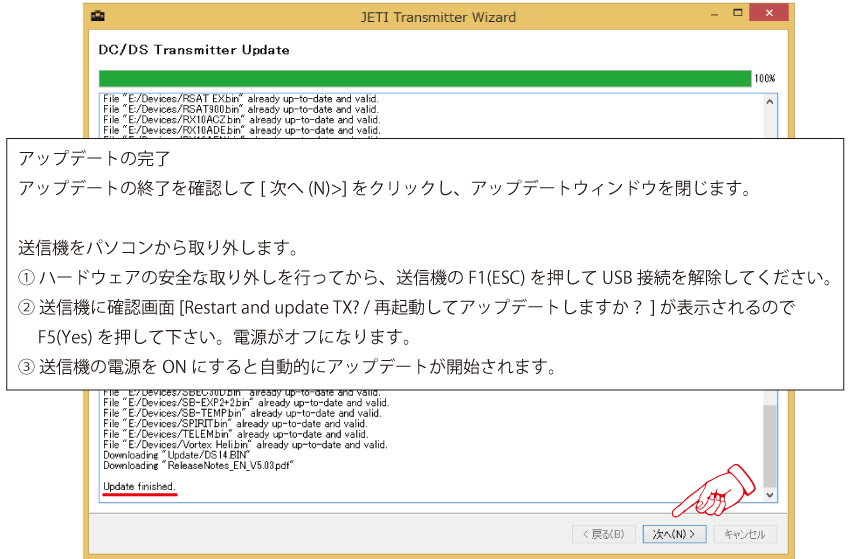Click the 次へ(N) > button

(674, 534)
